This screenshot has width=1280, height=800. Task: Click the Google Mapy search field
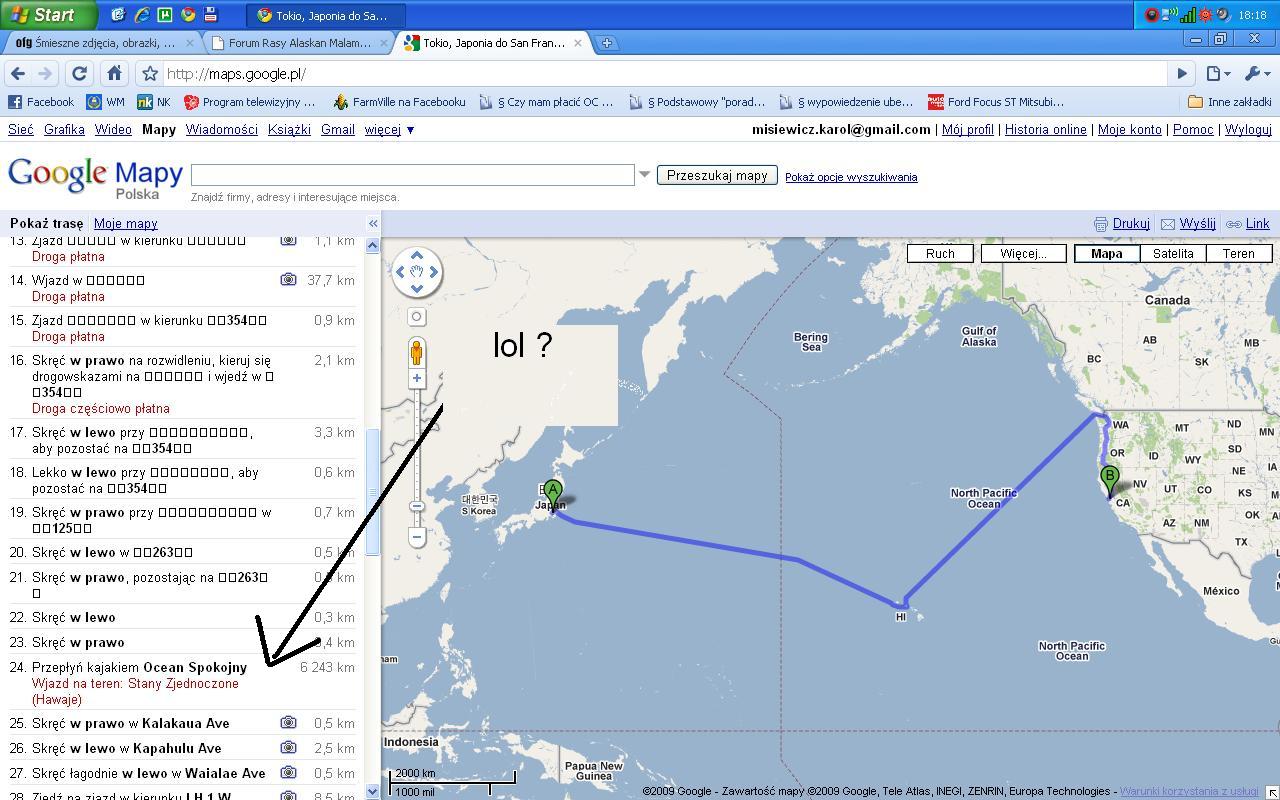click(413, 175)
